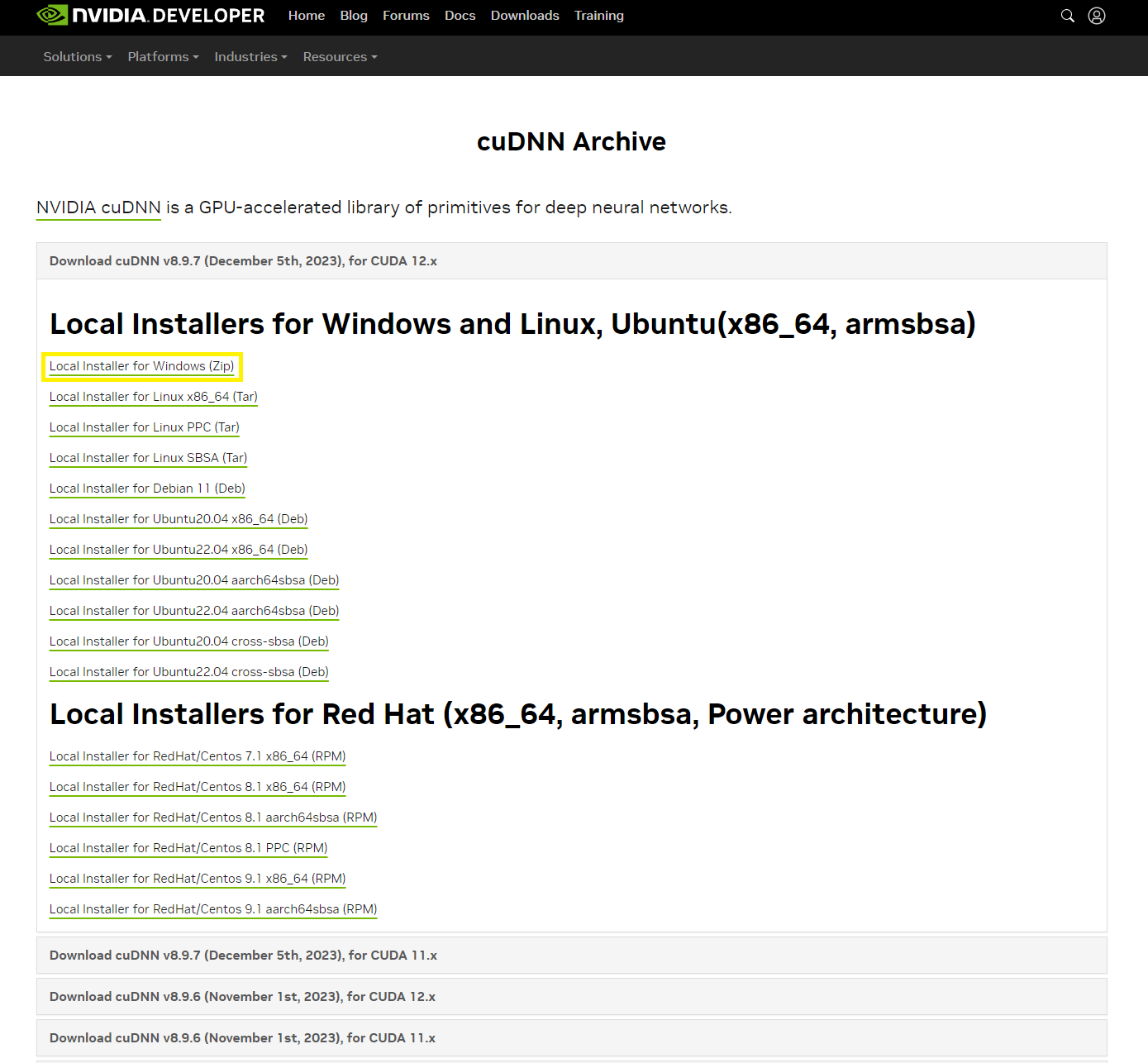Expand the Solutions dropdown menu
The width and height of the screenshot is (1148, 1063).
pyautogui.click(x=78, y=57)
